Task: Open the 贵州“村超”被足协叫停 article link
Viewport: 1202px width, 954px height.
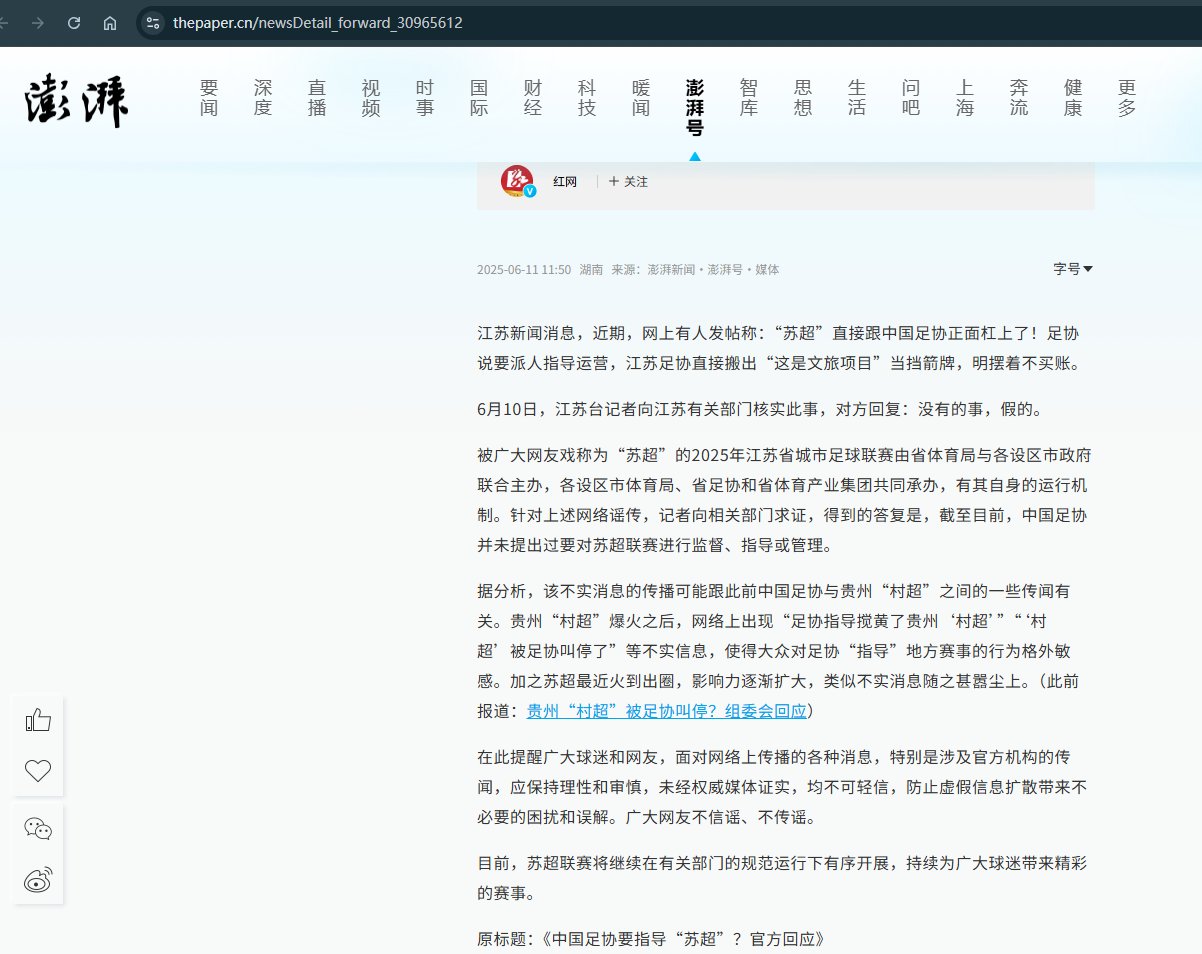Action: click(667, 712)
